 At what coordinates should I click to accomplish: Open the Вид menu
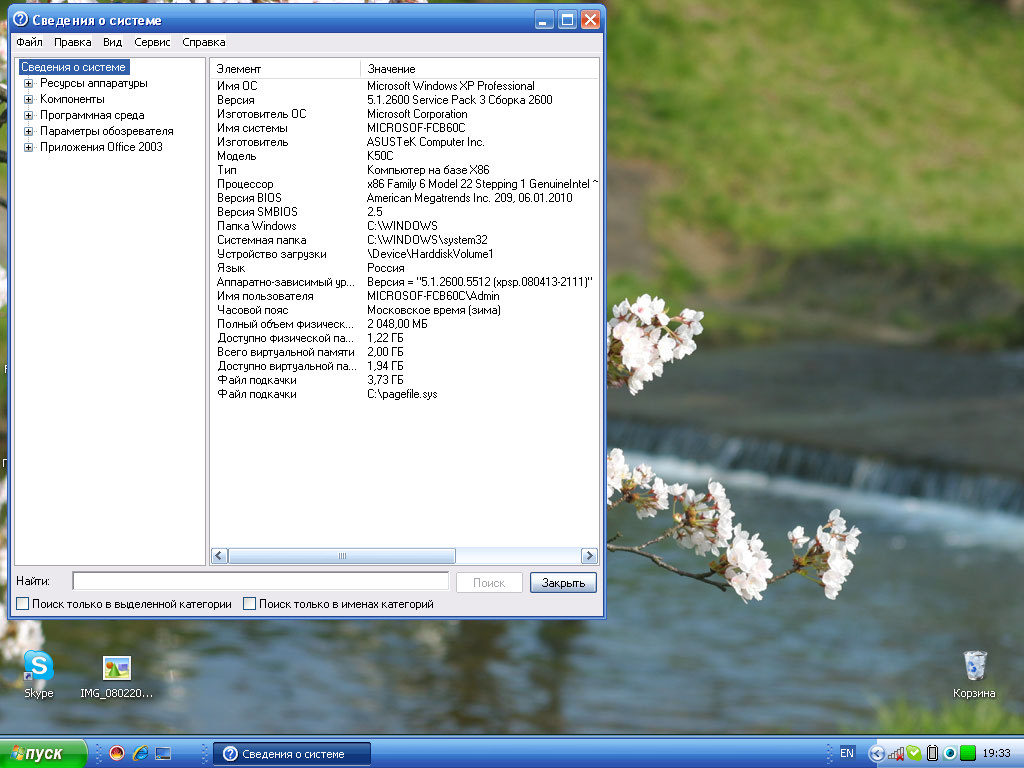click(112, 42)
